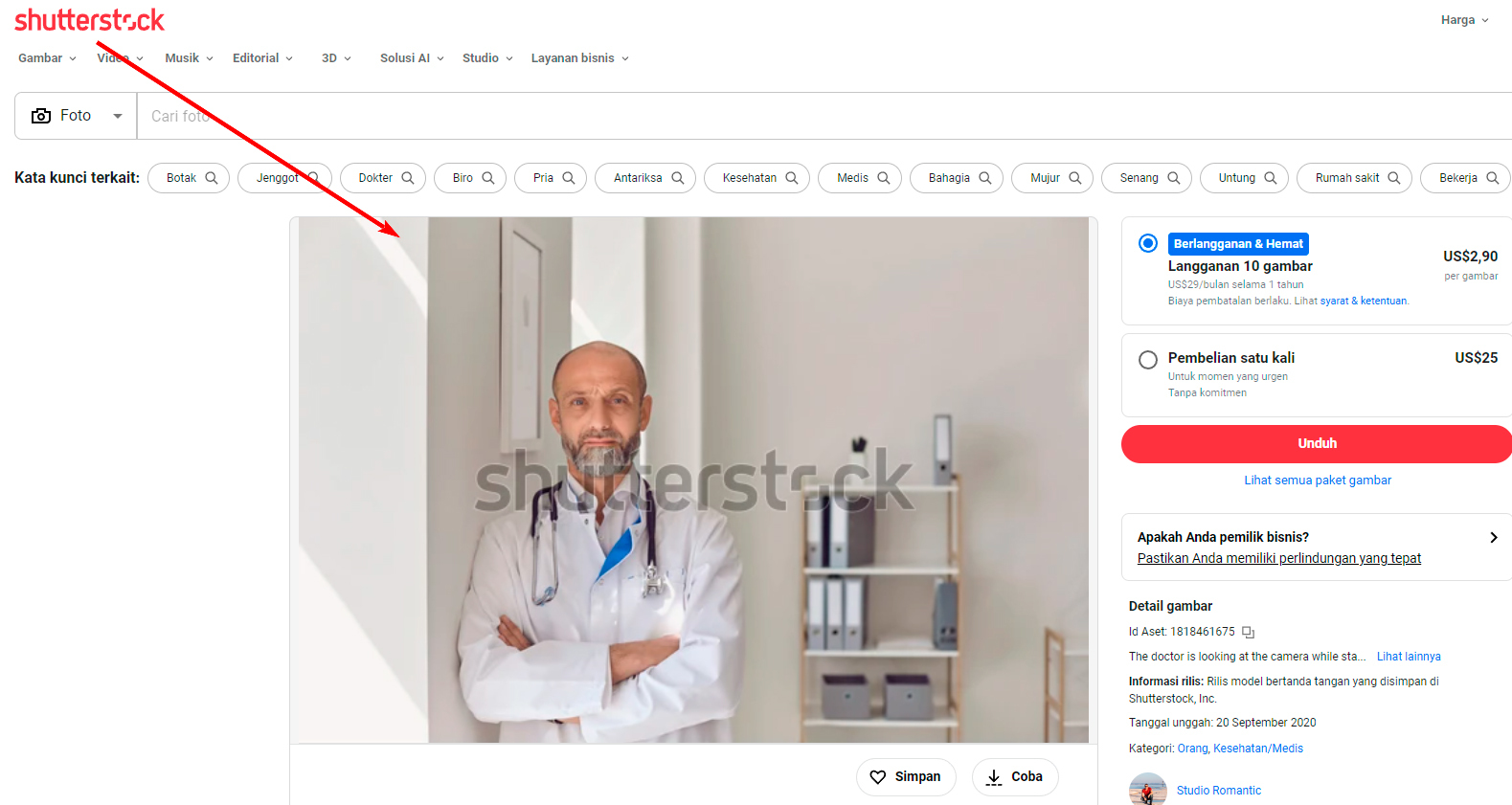This screenshot has height=805, width=1512.
Task: Open Lihat semua paket gambar link
Action: (x=1317, y=481)
